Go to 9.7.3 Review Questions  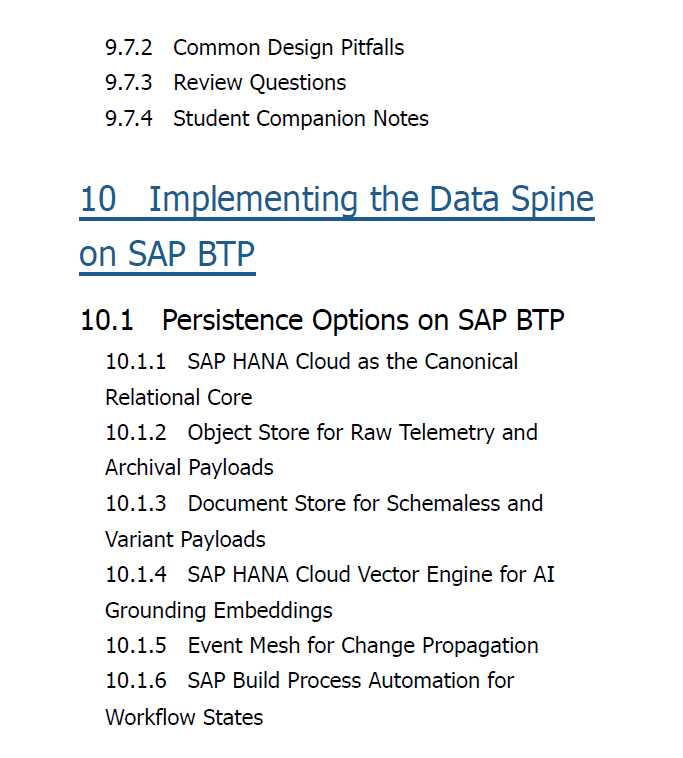point(225,83)
